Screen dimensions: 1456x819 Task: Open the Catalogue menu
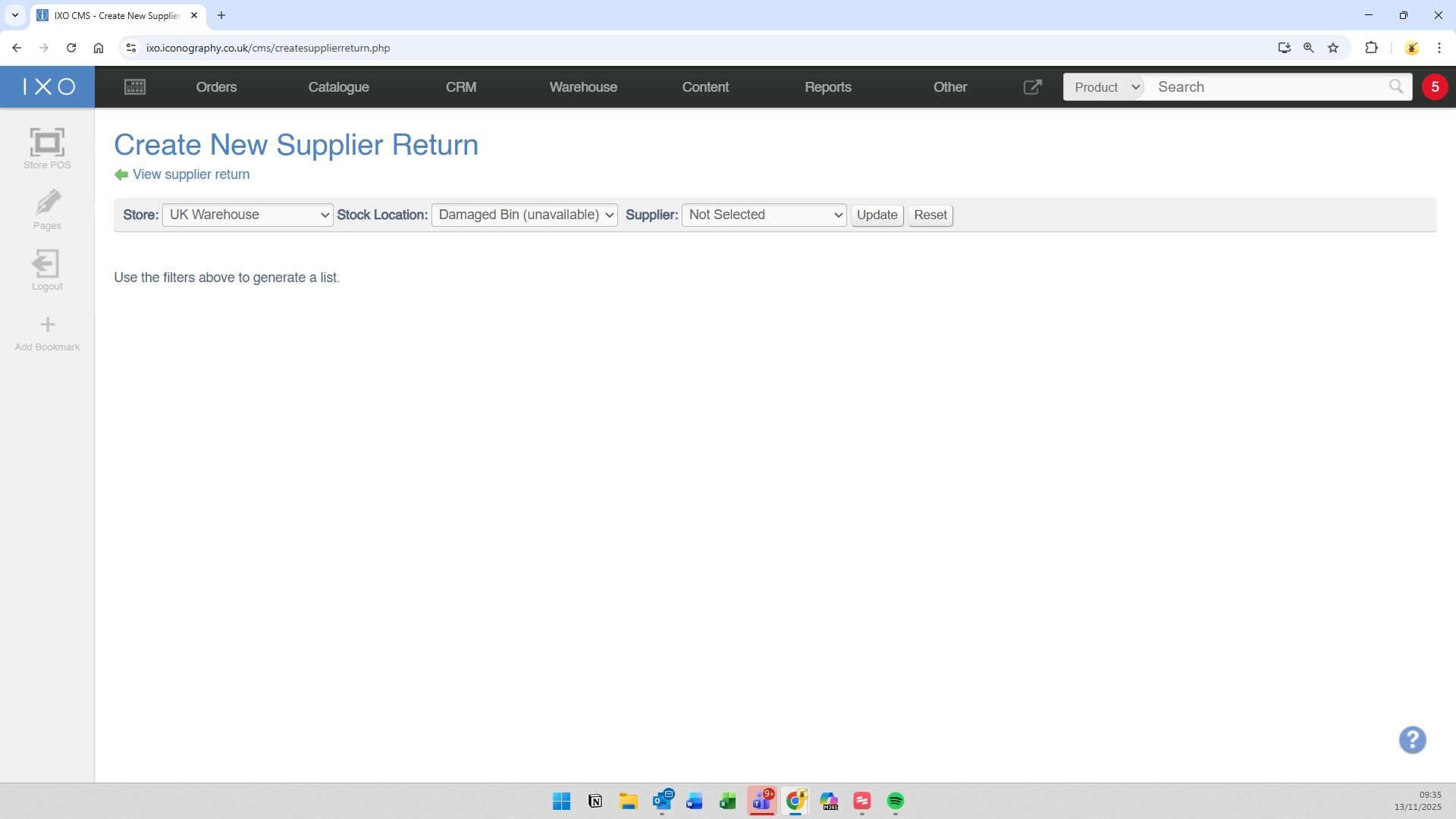pyautogui.click(x=338, y=87)
